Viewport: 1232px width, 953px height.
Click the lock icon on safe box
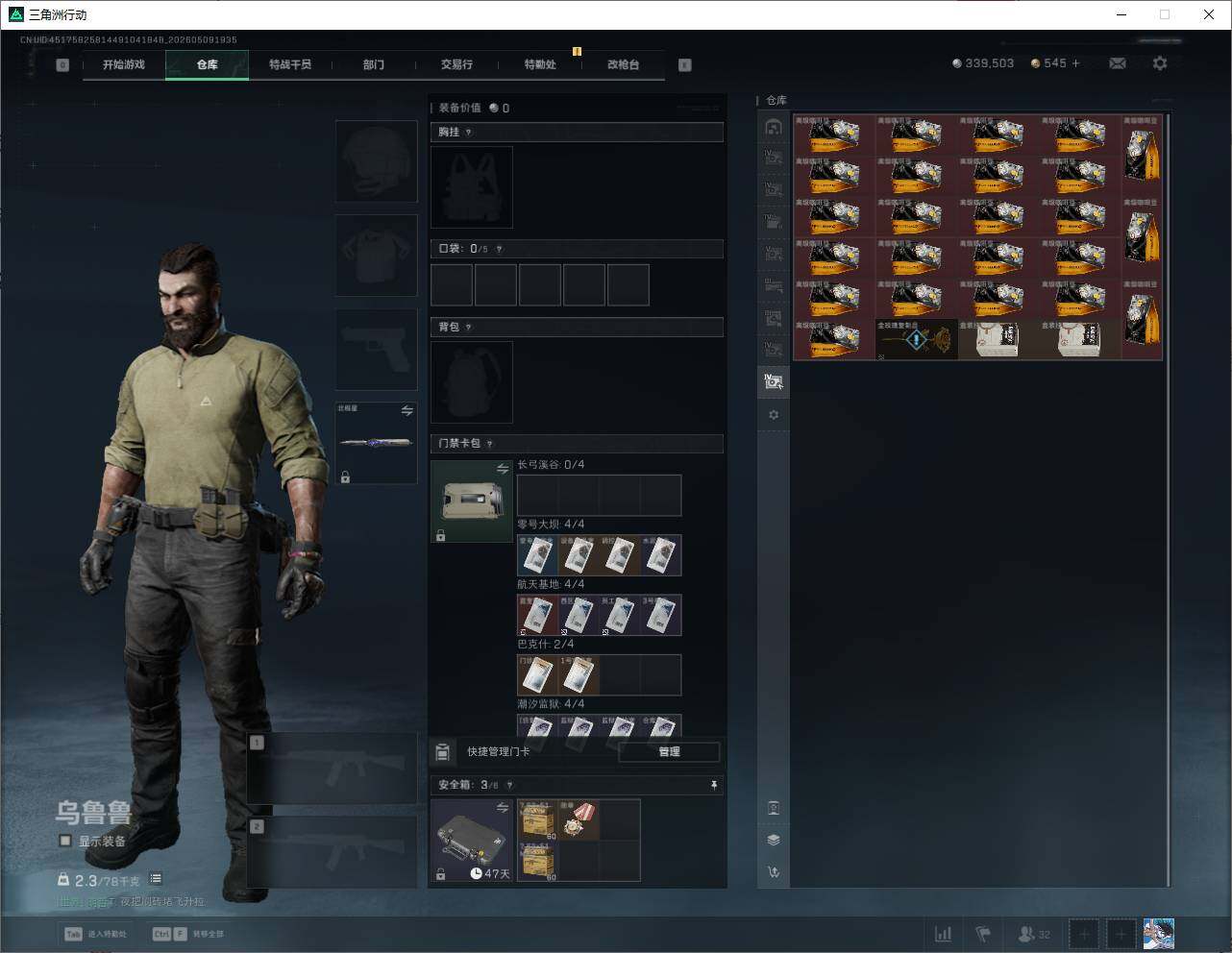click(440, 874)
